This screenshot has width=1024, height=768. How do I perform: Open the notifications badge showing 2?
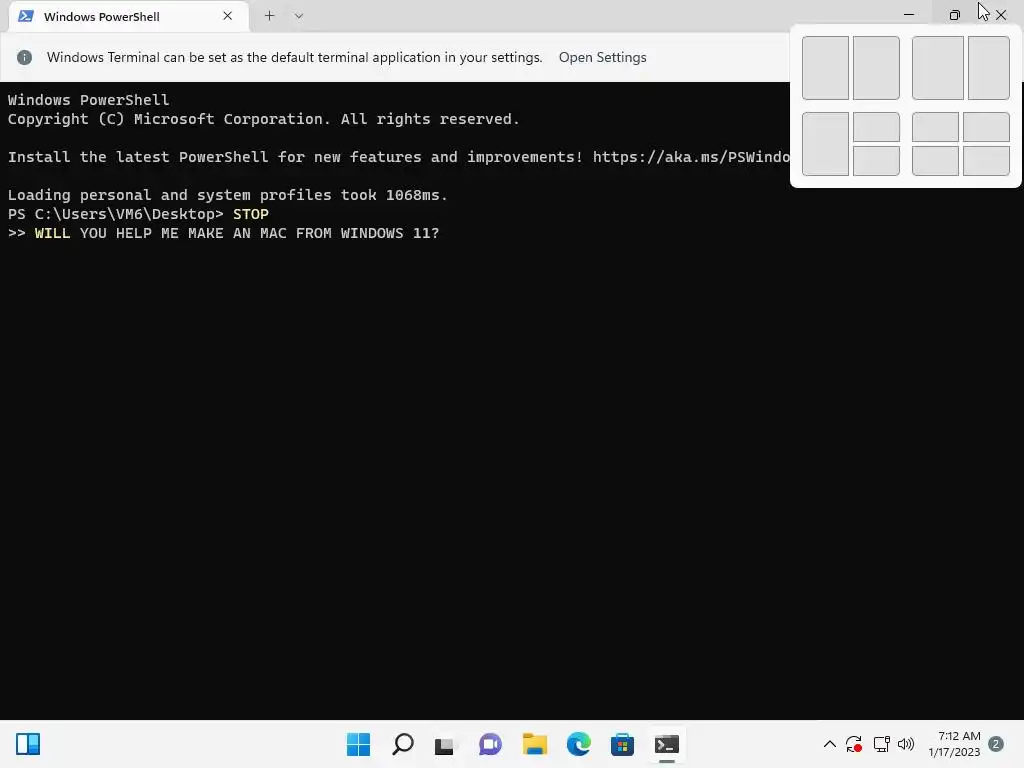point(996,744)
